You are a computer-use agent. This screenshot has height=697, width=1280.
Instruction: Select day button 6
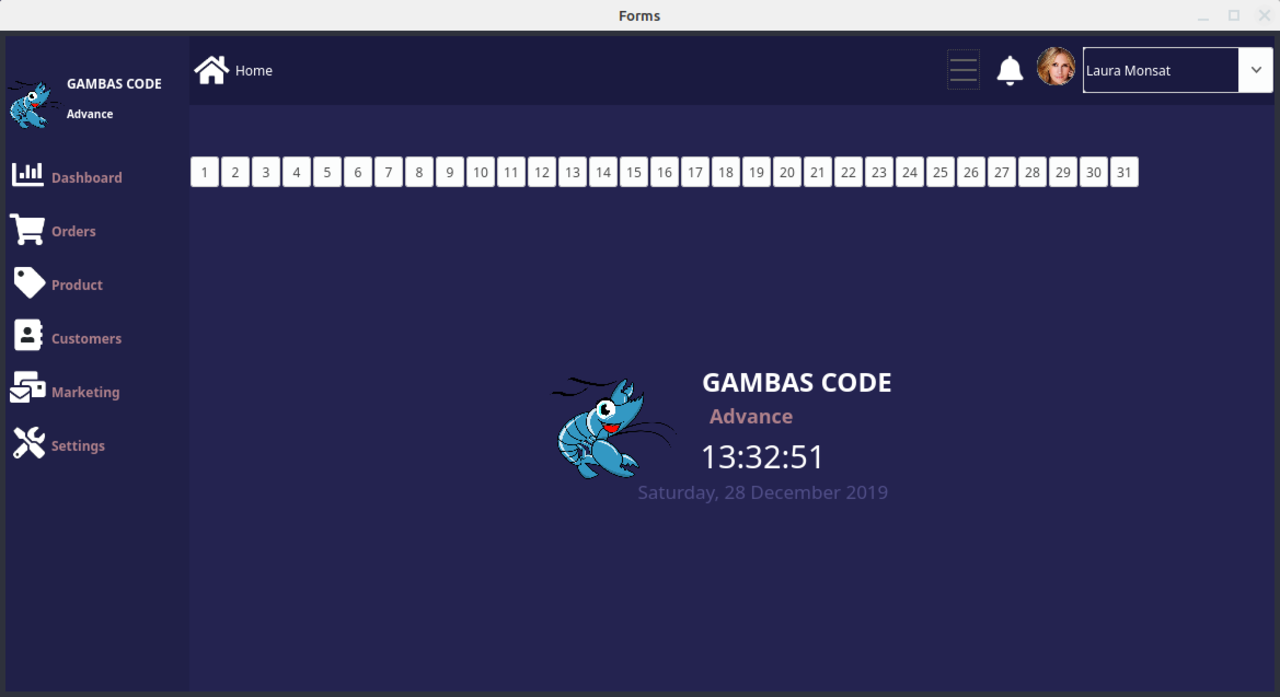(x=358, y=172)
